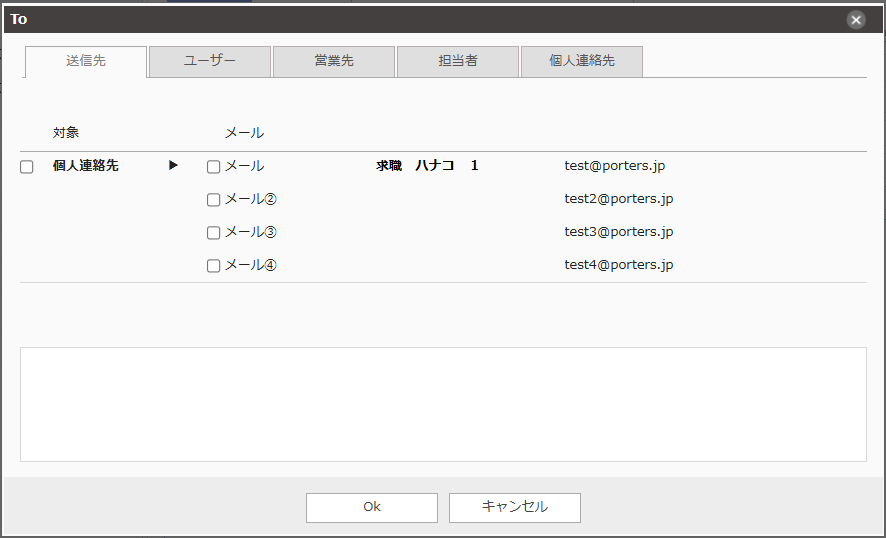
Task: Click the large empty recipients text box
Action: [443, 405]
